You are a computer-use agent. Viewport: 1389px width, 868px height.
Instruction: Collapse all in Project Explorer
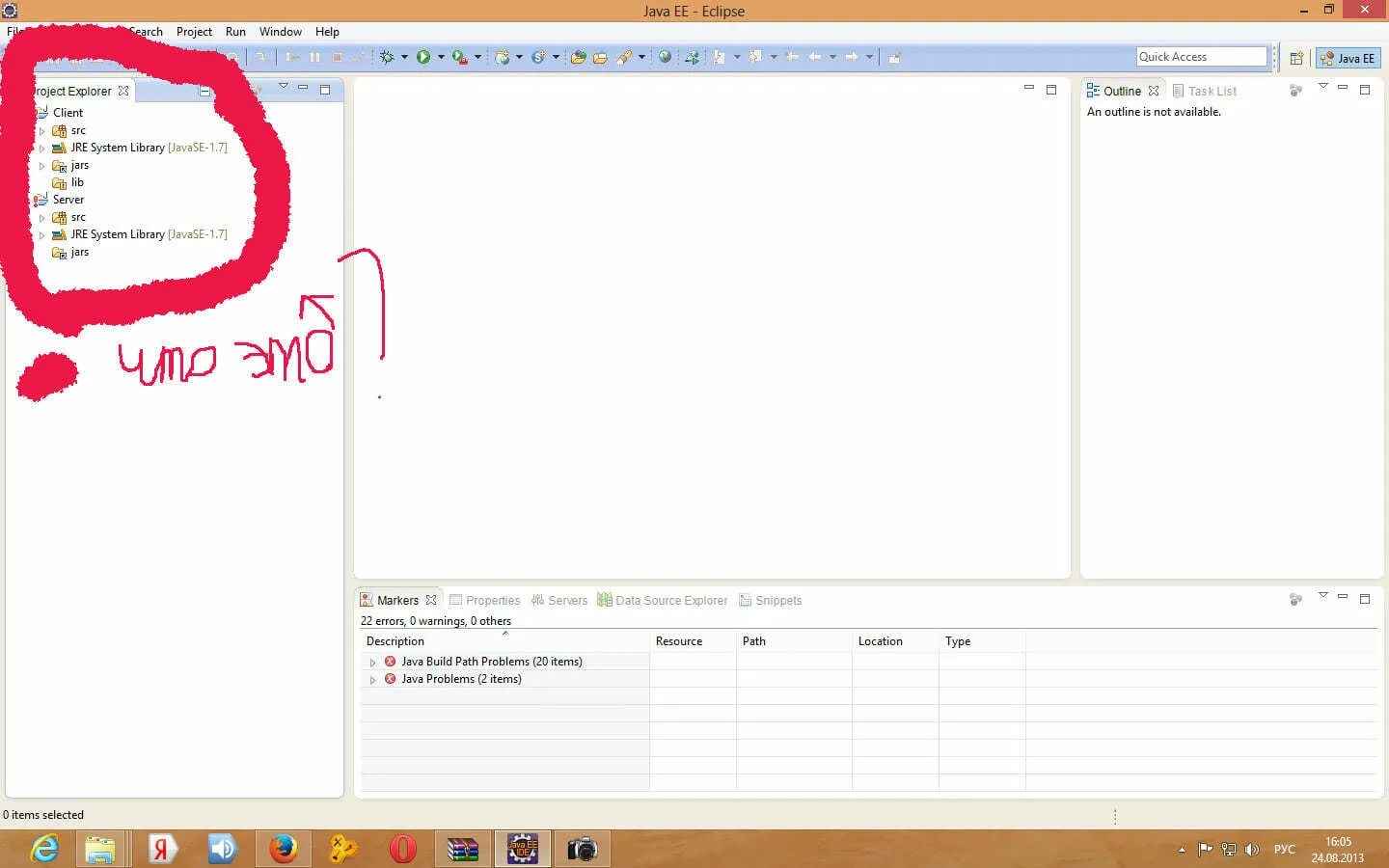(x=204, y=91)
